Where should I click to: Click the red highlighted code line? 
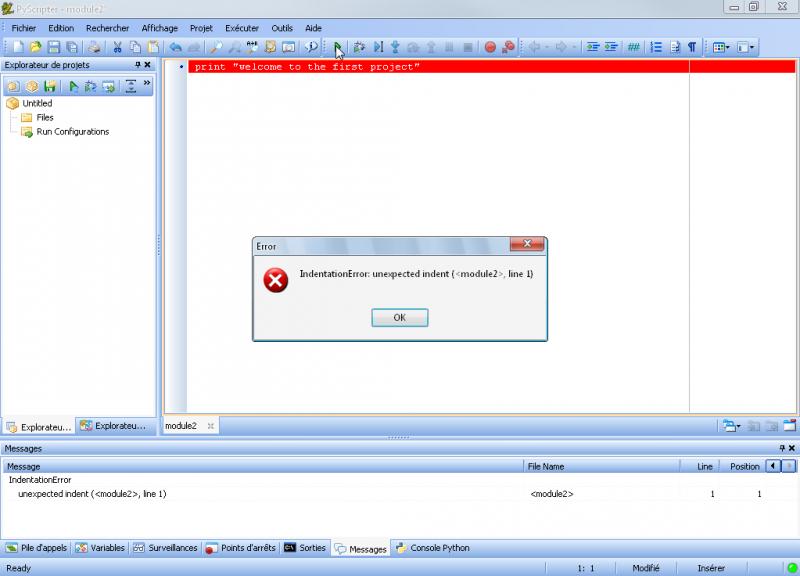[491, 66]
